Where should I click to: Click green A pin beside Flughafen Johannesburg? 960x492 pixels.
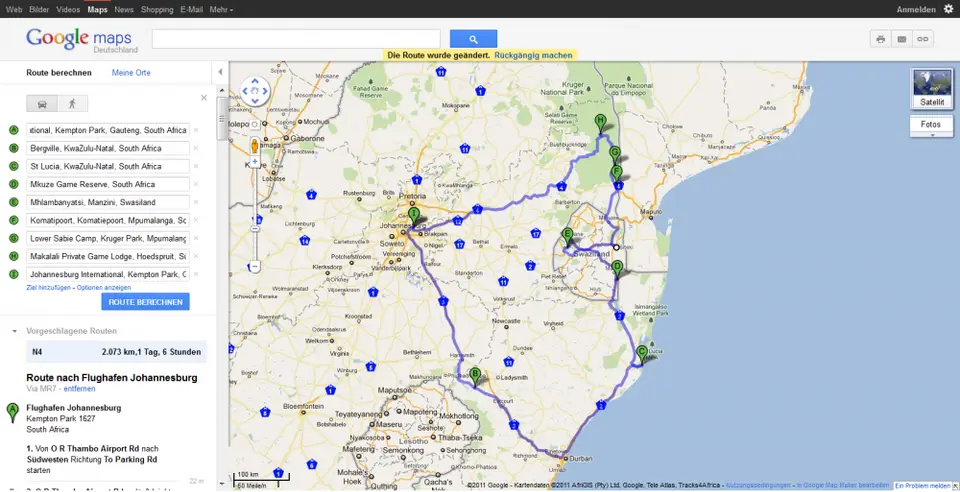[12, 412]
